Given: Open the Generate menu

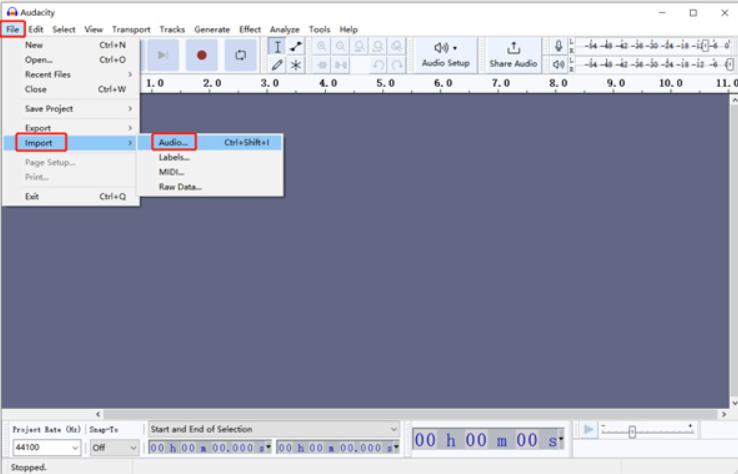Looking at the screenshot, I should tap(212, 29).
